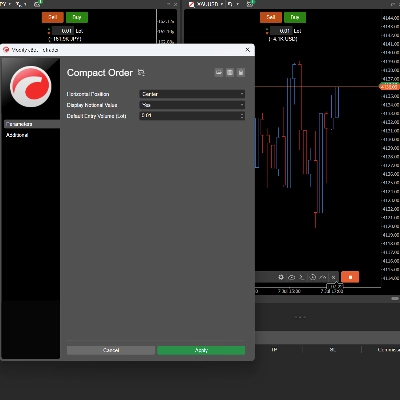
Task: Close the Compact Order settings dialog
Action: coord(248,50)
